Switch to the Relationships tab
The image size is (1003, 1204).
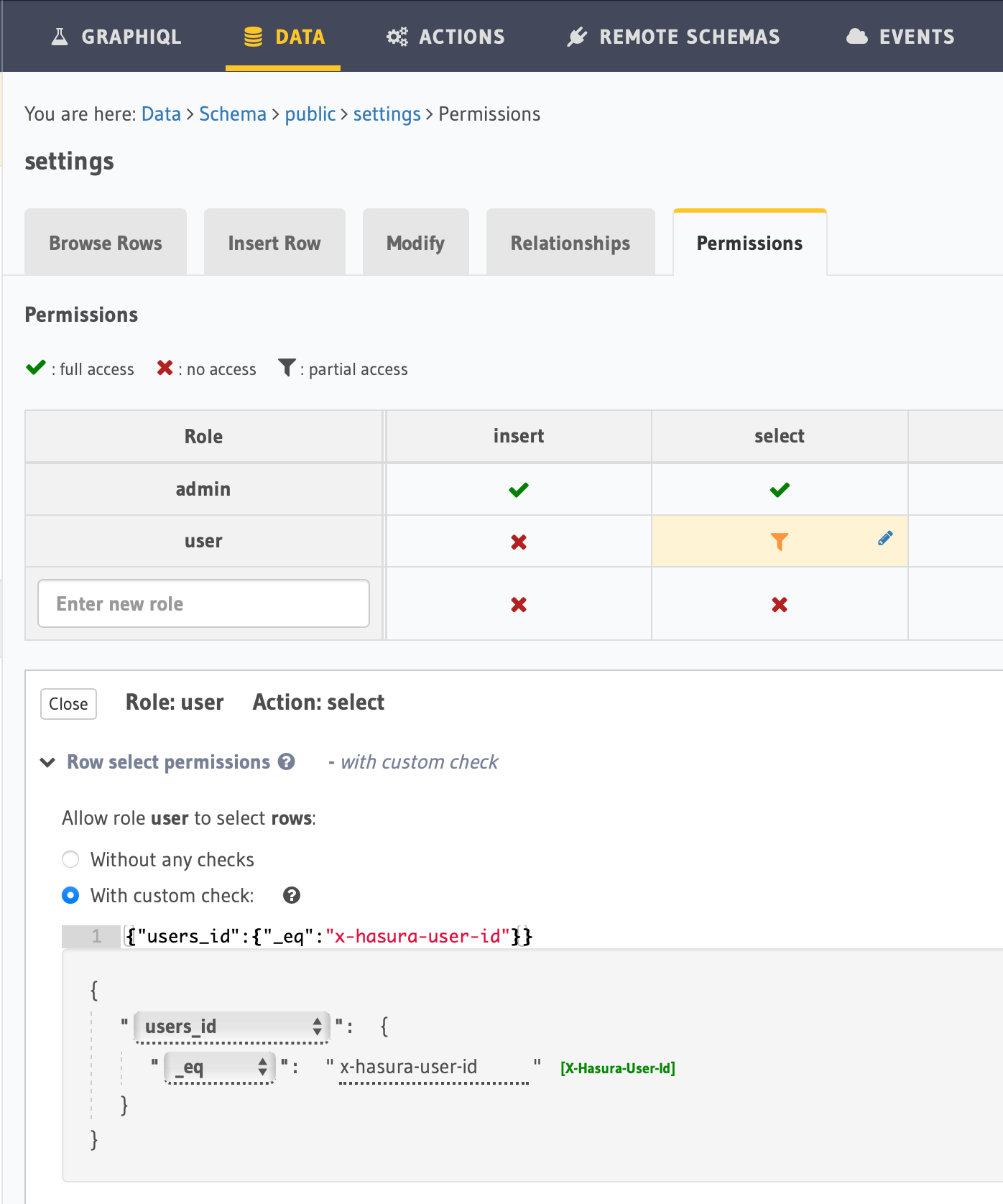570,243
